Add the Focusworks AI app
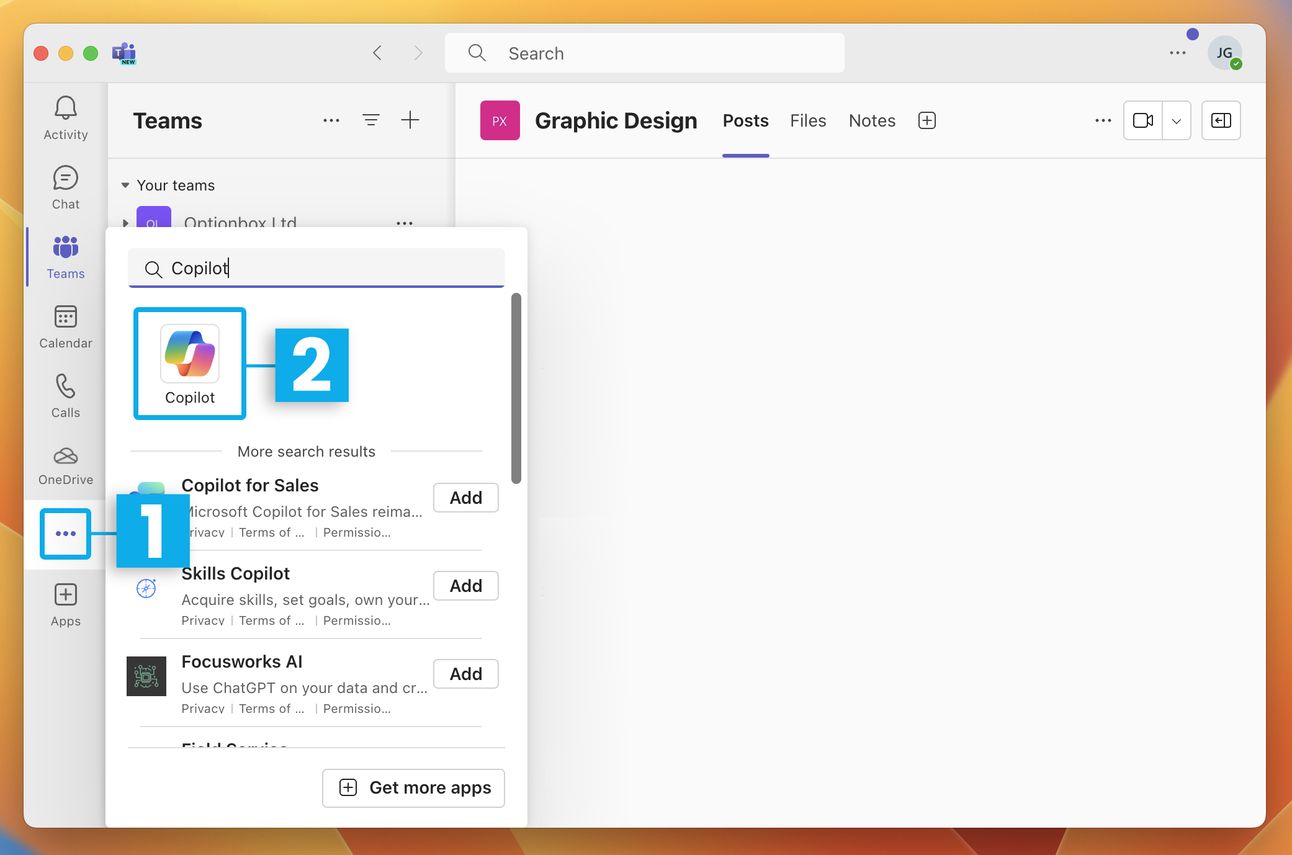 (x=466, y=673)
